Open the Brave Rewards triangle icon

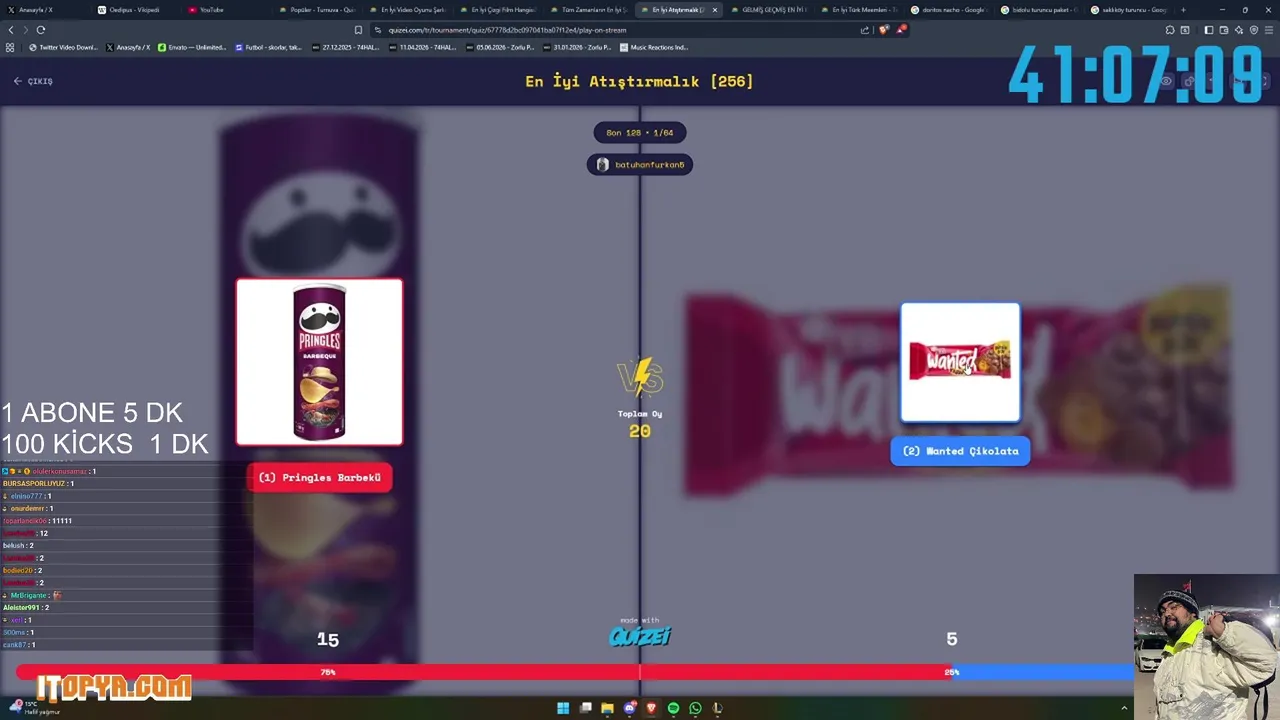click(901, 30)
